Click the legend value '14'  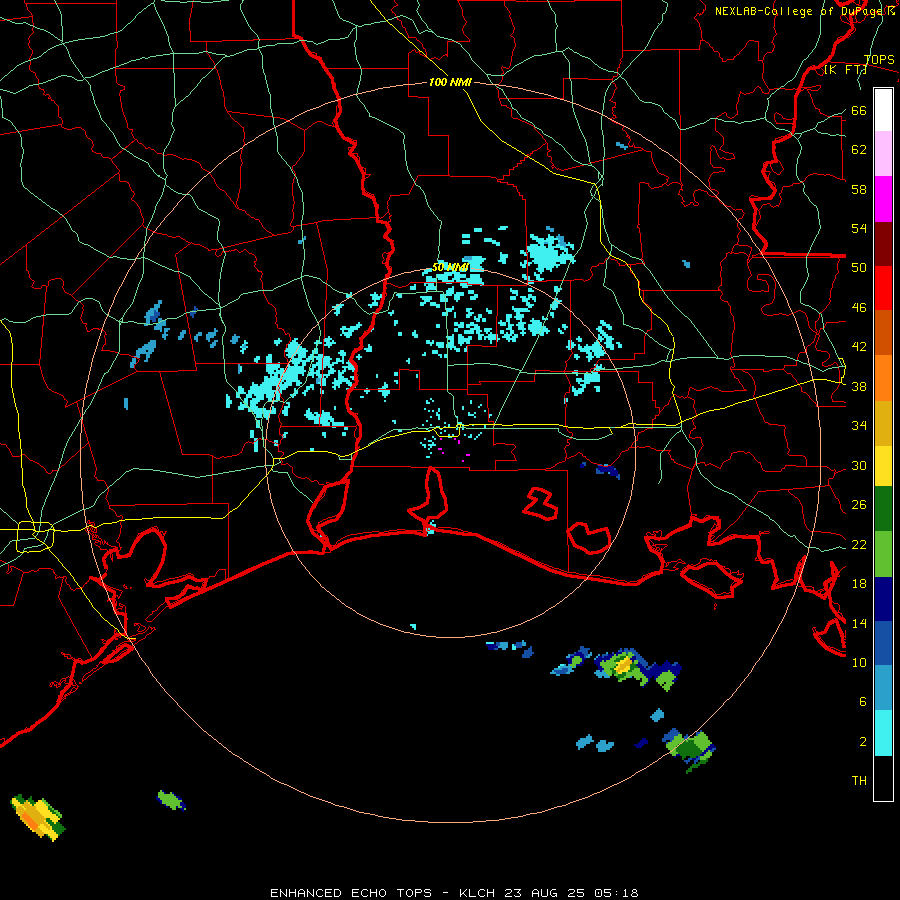[859, 623]
